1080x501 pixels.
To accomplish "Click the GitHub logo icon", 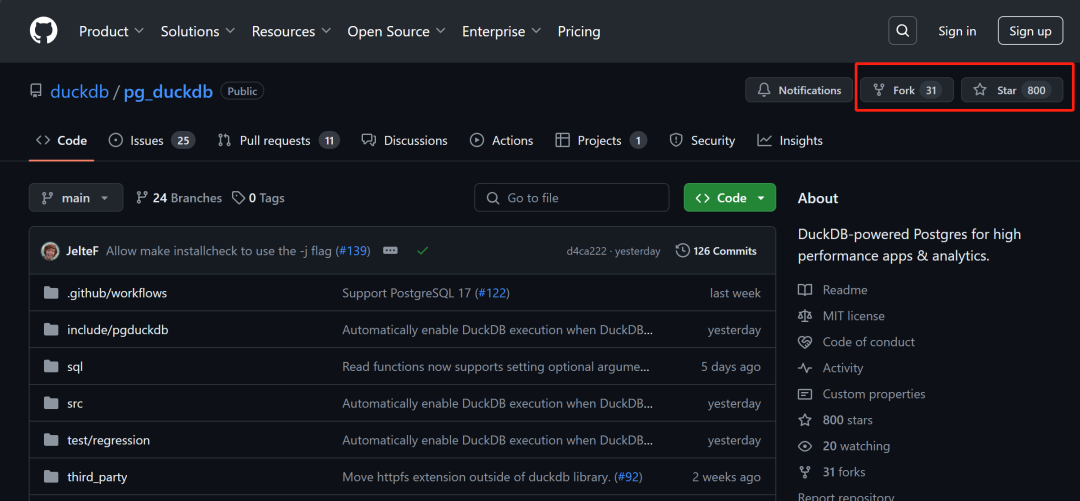I will tap(43, 31).
